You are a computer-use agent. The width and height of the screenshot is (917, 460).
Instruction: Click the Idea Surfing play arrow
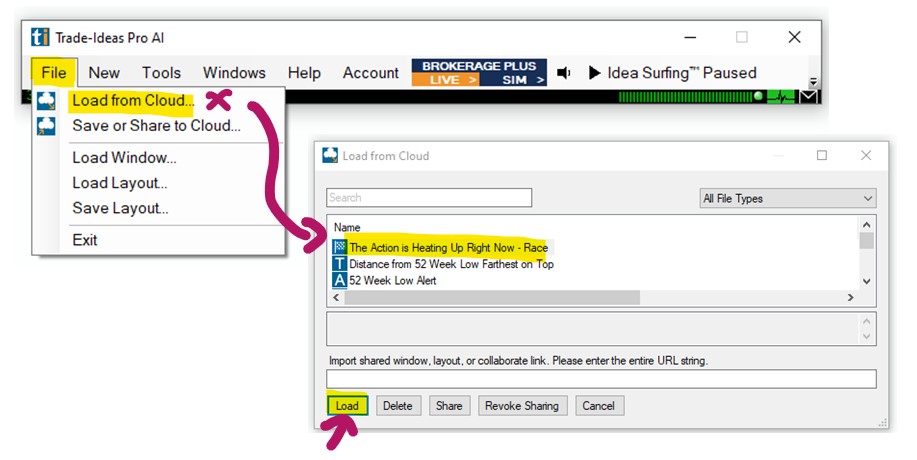pos(594,73)
